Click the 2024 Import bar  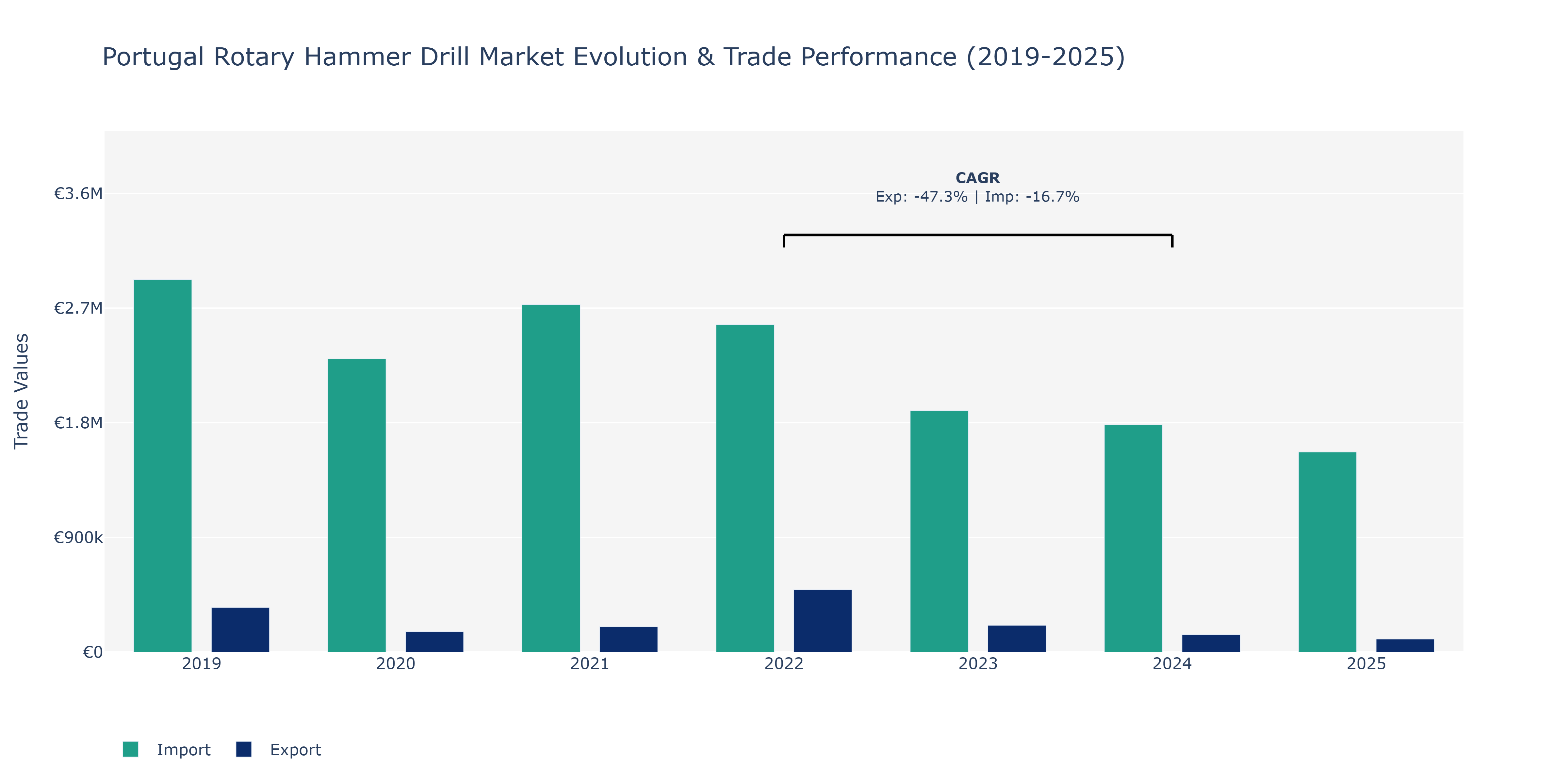click(x=1134, y=538)
